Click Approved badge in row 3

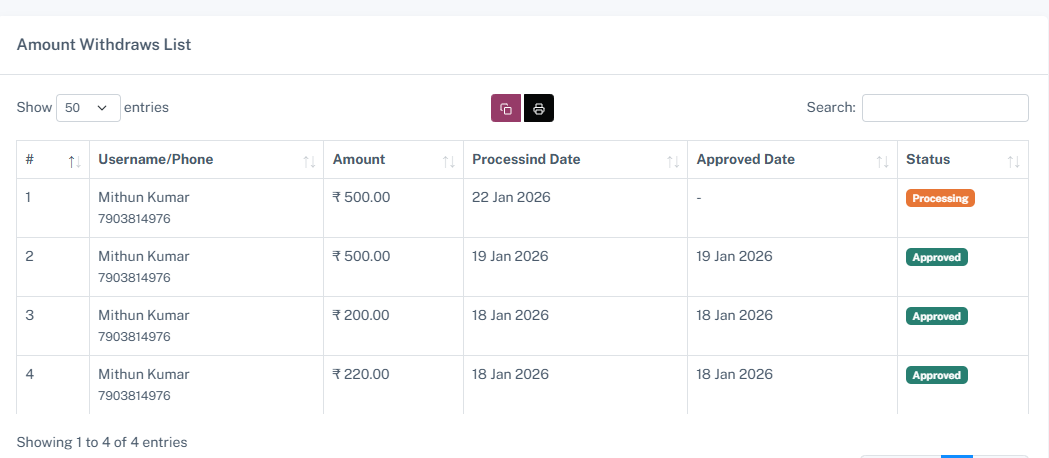[x=937, y=316]
